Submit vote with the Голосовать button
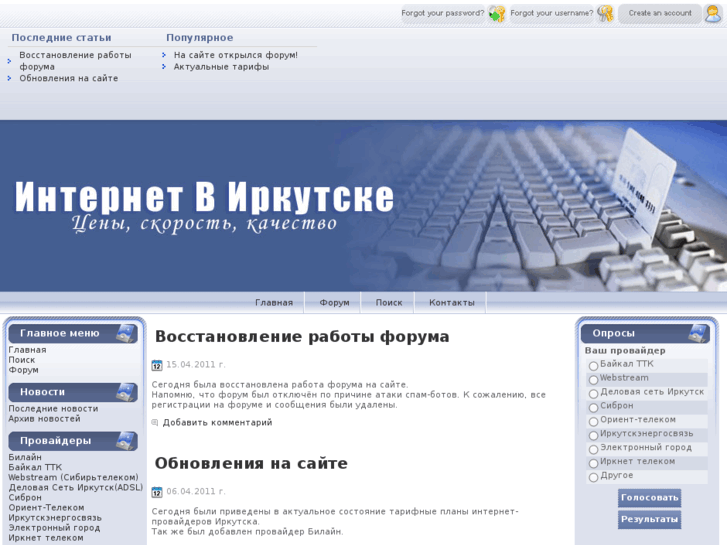727x545 pixels. (x=649, y=498)
